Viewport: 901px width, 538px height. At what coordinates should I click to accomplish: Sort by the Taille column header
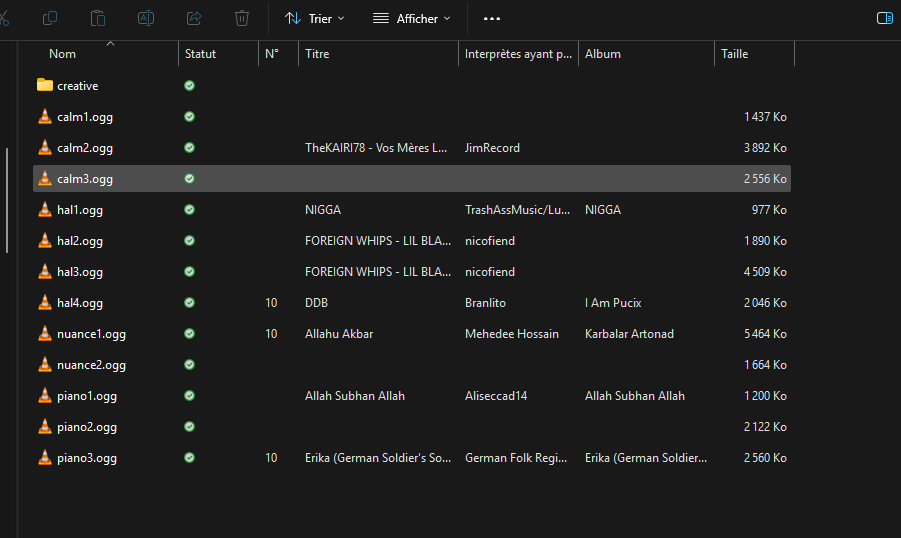click(x=735, y=54)
